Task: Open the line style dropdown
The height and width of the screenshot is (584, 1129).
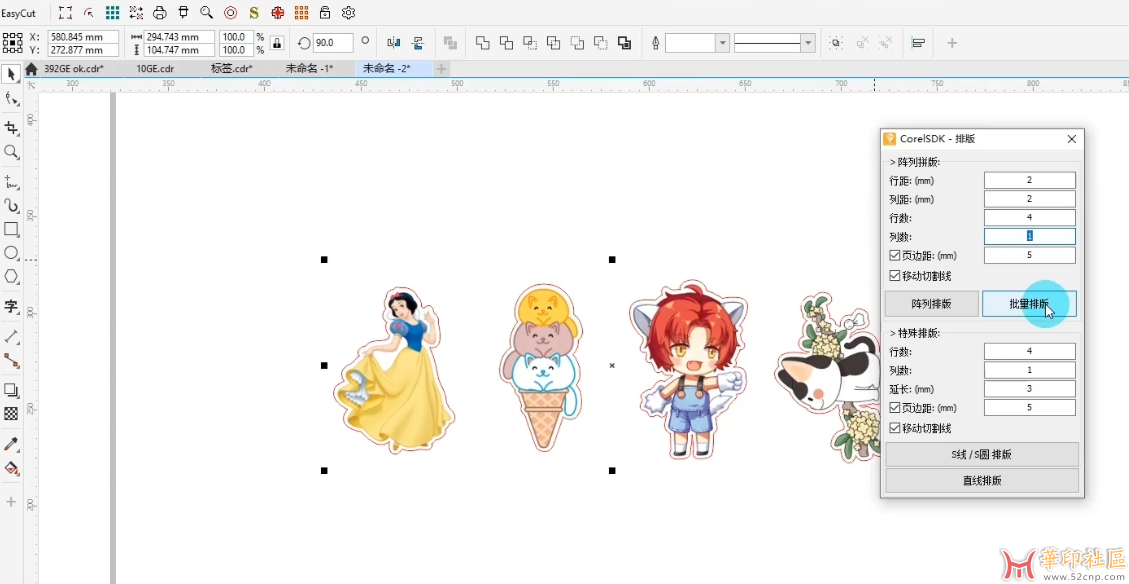Action: point(809,43)
